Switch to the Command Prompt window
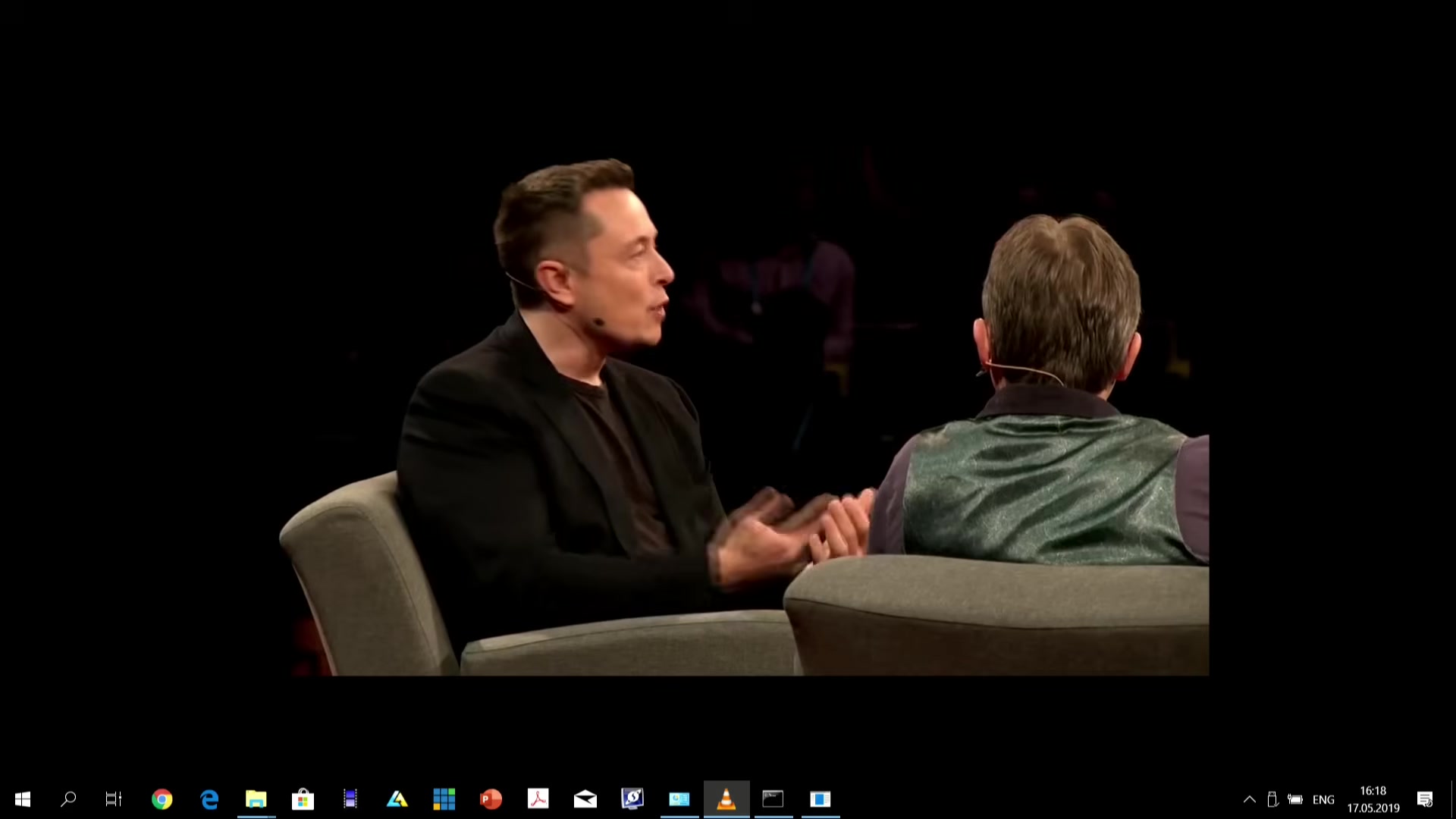 click(x=773, y=799)
